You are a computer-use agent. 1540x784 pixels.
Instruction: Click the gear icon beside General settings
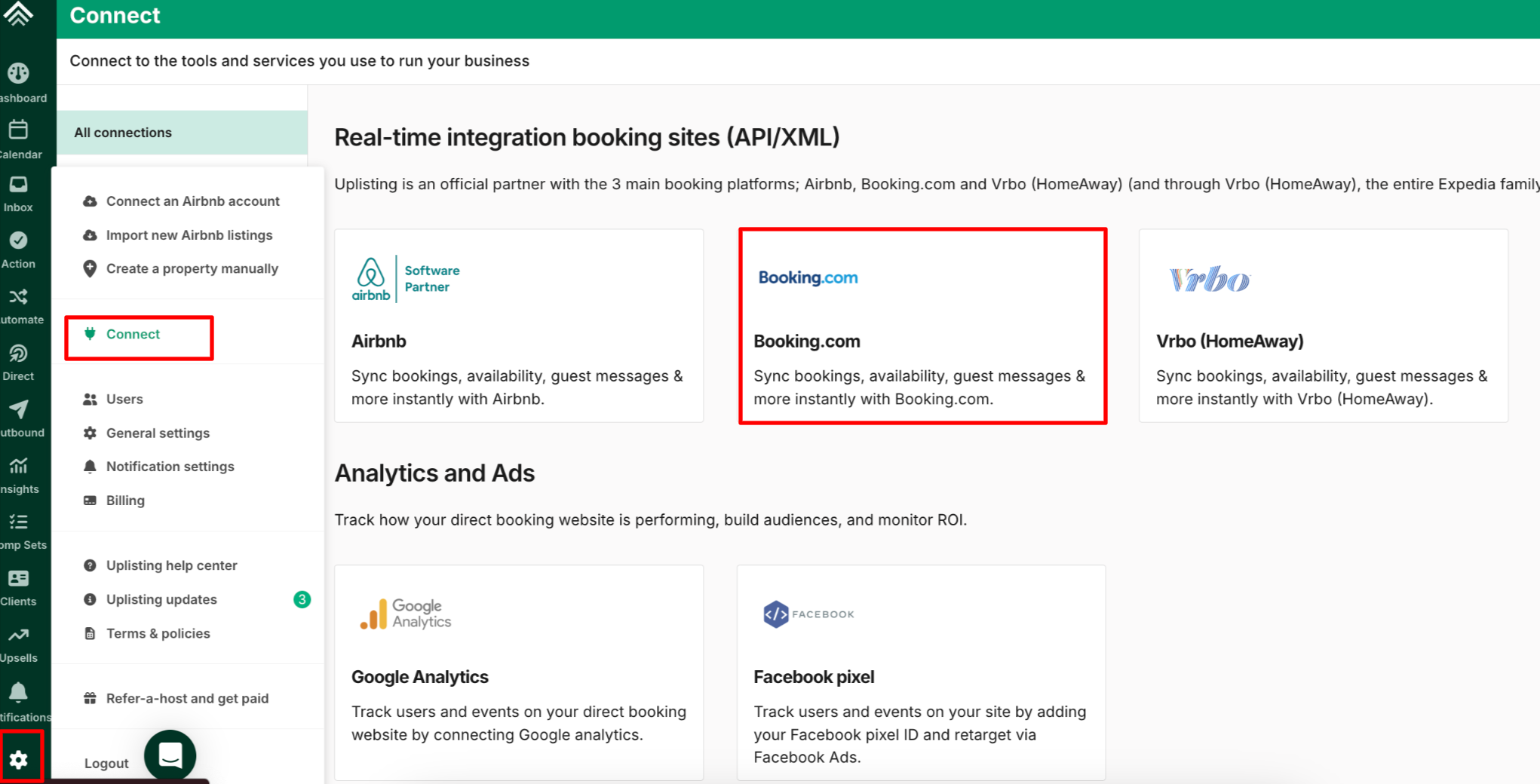(x=90, y=433)
